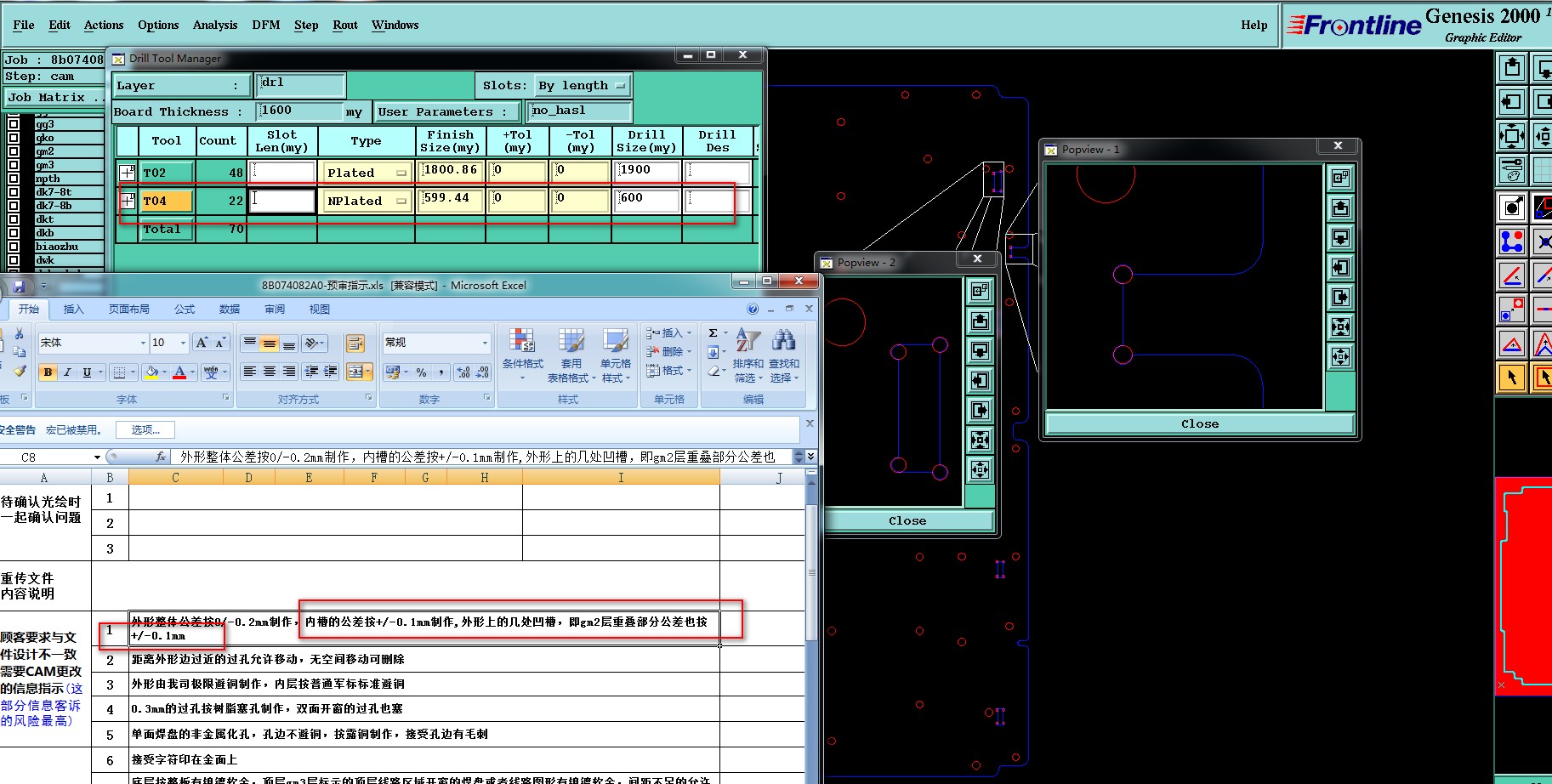
Task: Click the wrench settings icon in Genesis toolbar
Action: coord(1511,170)
